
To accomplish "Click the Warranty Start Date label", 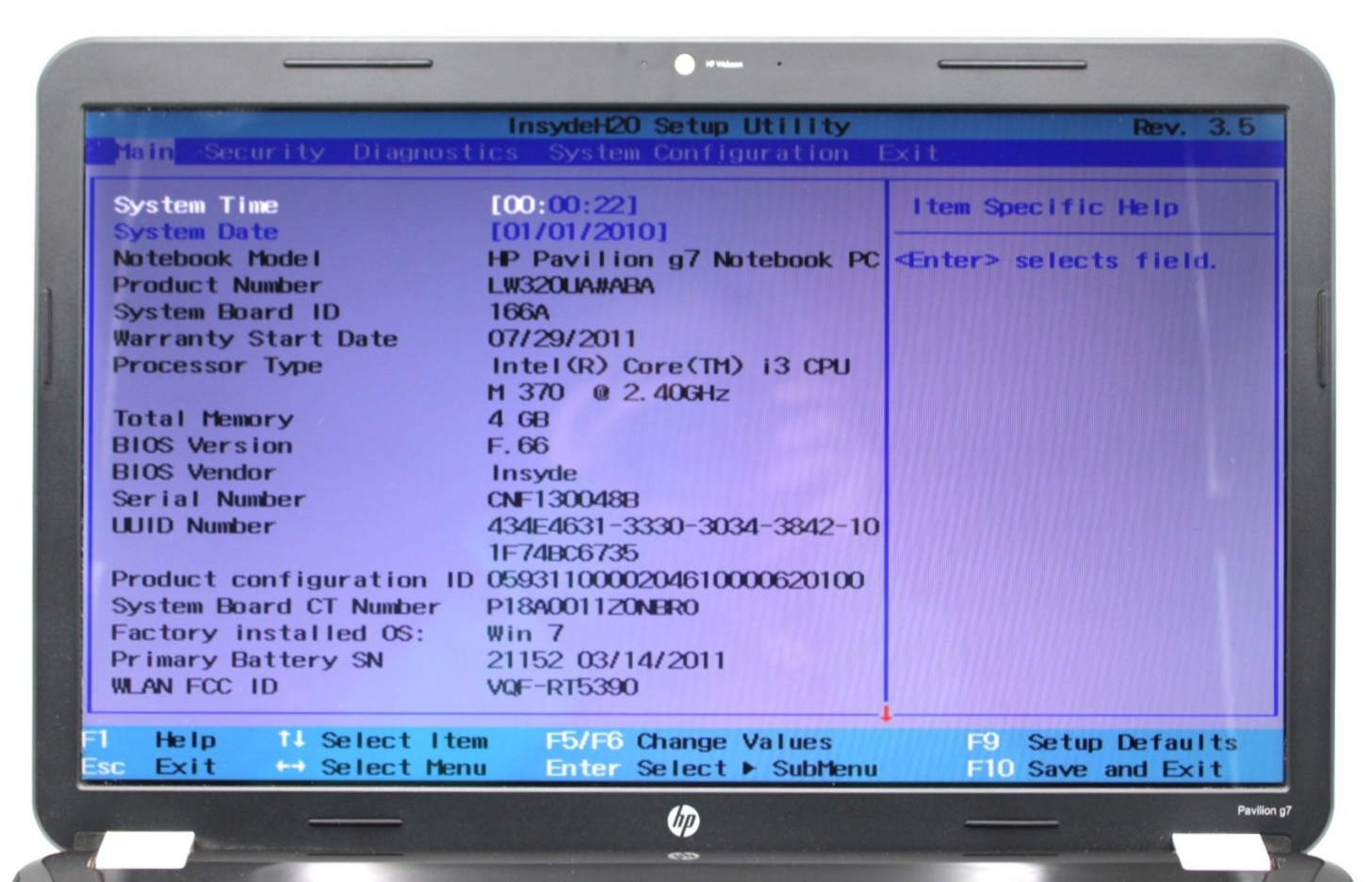I will tap(255, 338).
